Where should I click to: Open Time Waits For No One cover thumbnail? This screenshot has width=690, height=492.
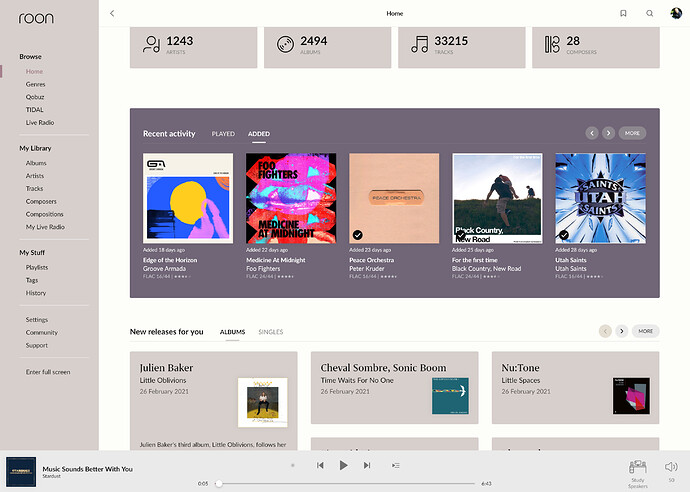point(450,396)
